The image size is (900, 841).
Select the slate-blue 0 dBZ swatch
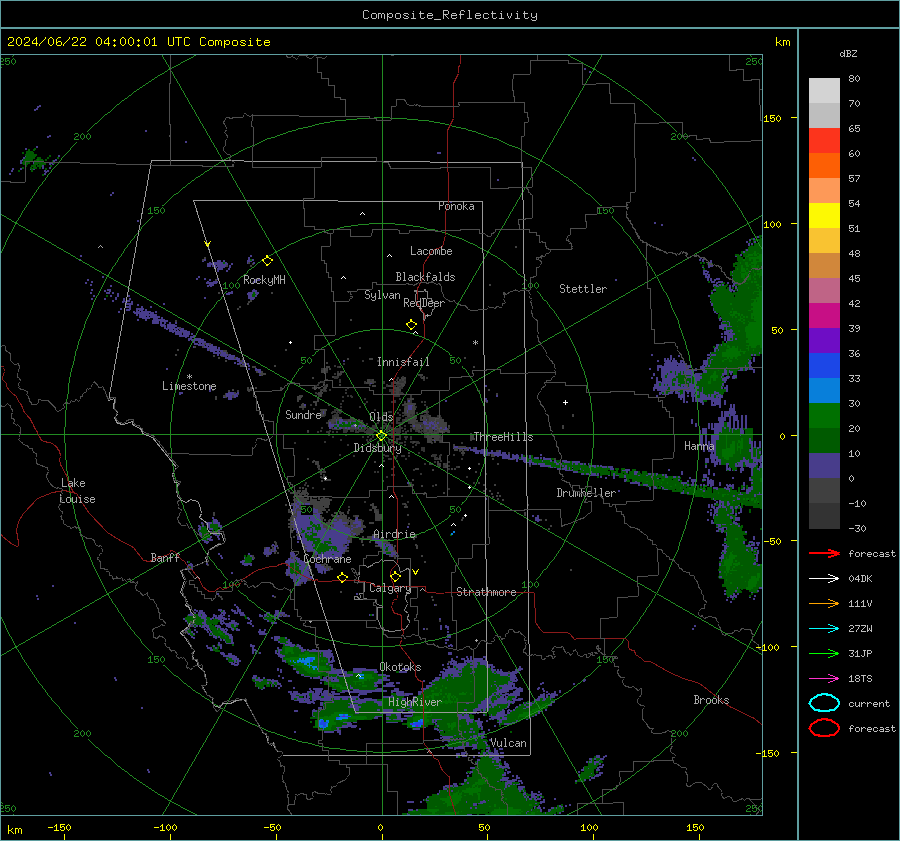824,465
